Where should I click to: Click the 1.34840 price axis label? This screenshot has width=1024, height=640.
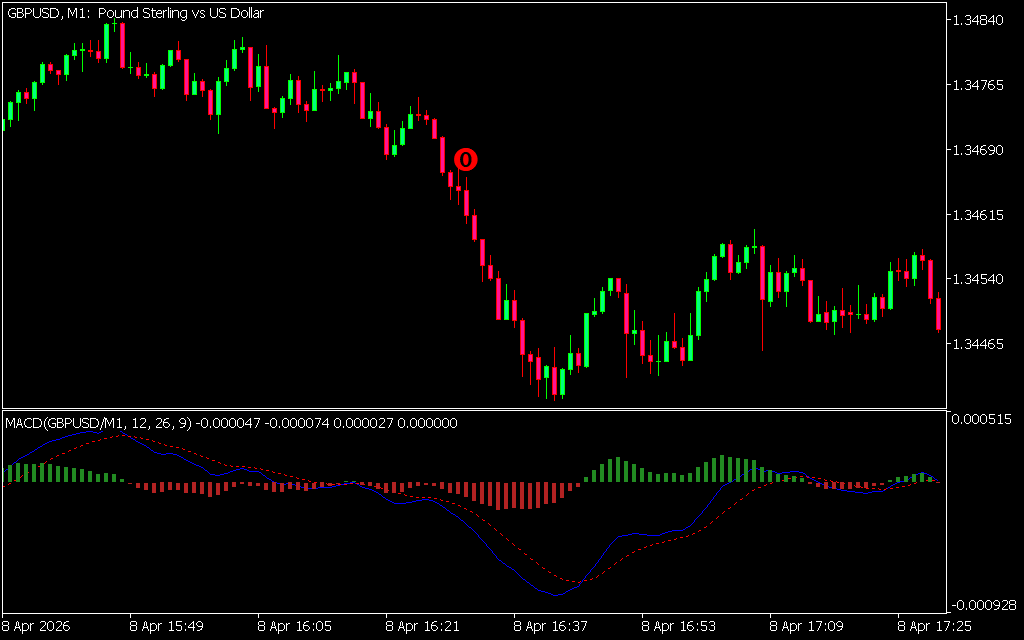click(x=981, y=21)
